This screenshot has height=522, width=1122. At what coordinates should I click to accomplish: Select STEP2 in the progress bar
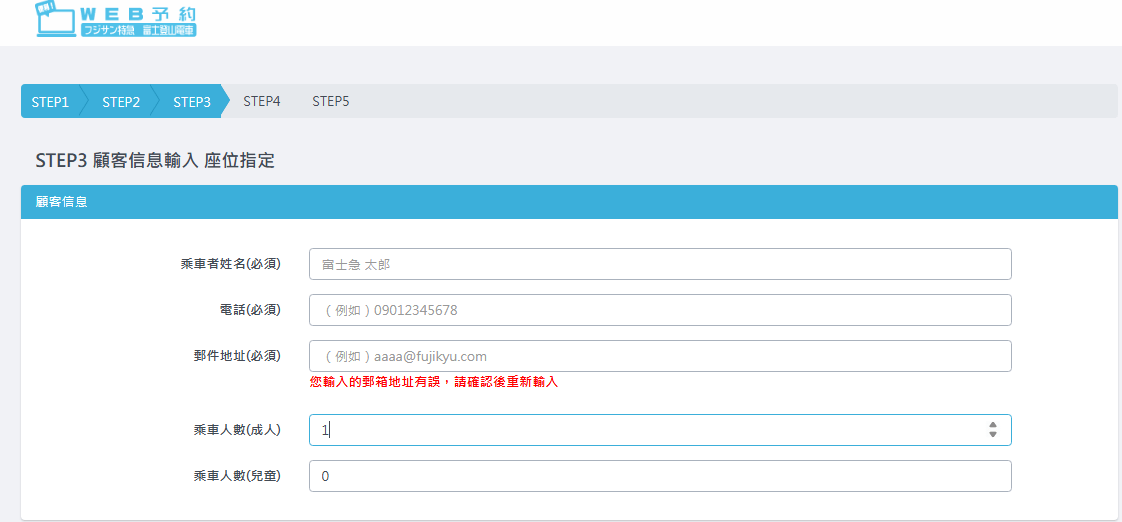click(121, 101)
